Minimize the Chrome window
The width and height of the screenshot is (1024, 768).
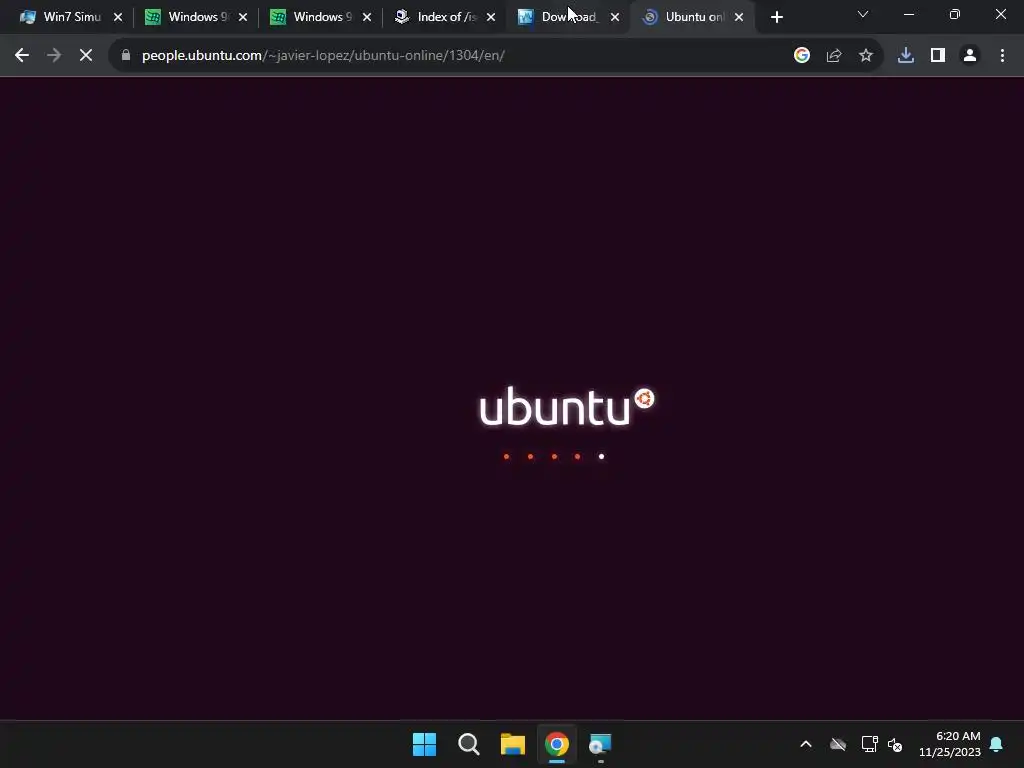tap(908, 14)
